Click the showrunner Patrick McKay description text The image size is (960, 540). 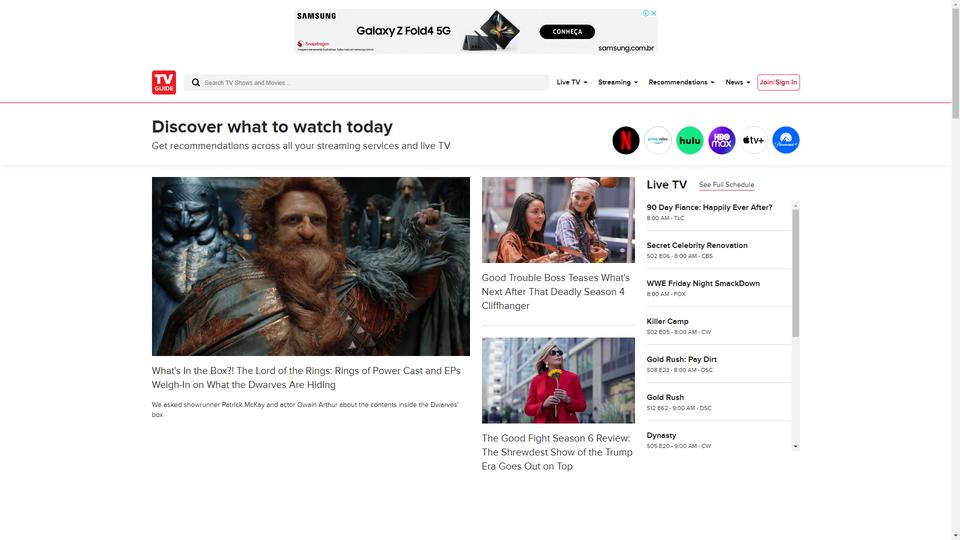point(305,410)
